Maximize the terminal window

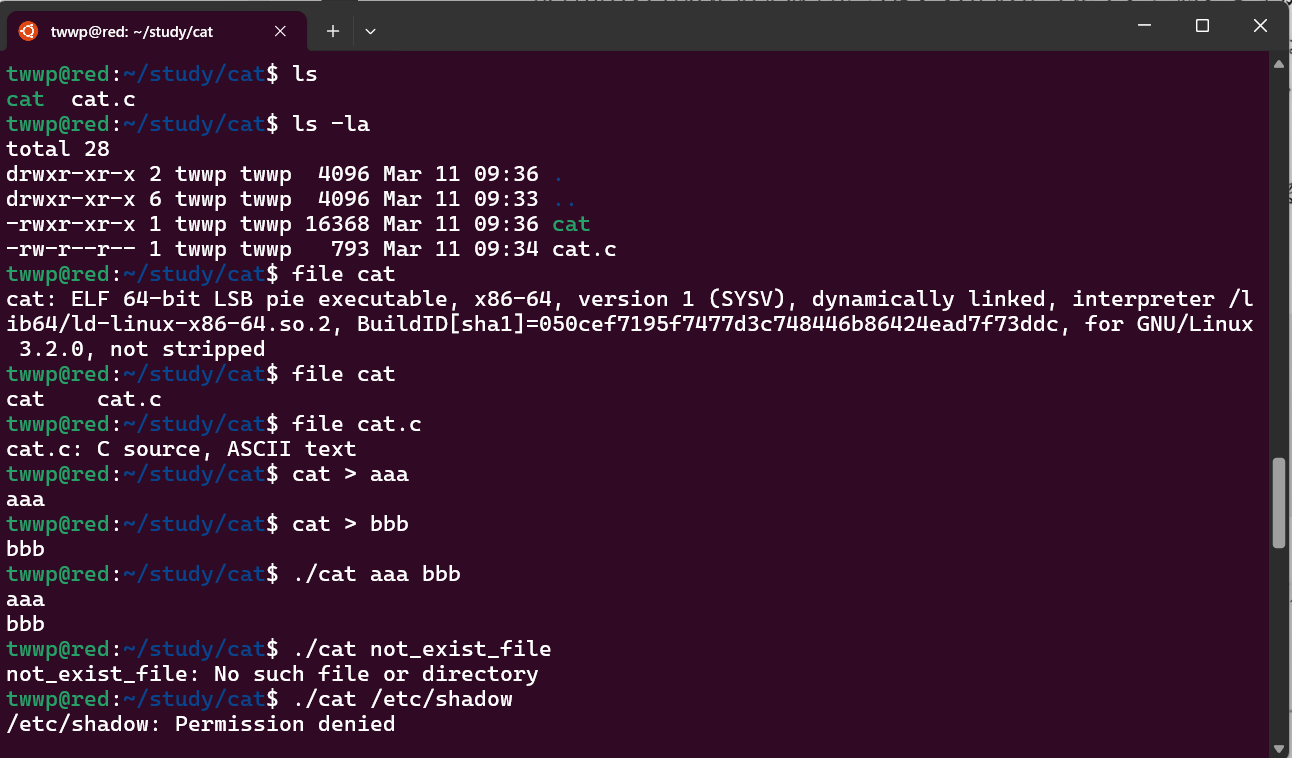(x=1203, y=26)
